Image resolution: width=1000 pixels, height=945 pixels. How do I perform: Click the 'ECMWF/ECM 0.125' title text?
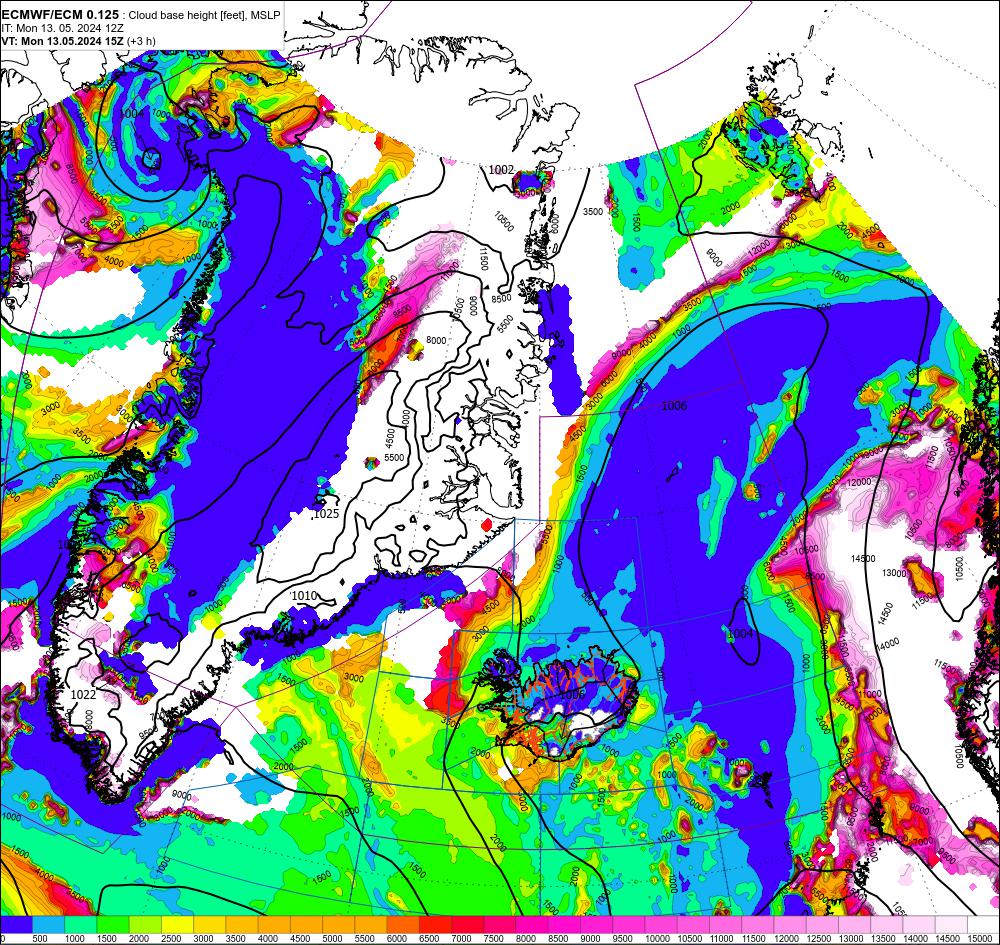point(60,15)
